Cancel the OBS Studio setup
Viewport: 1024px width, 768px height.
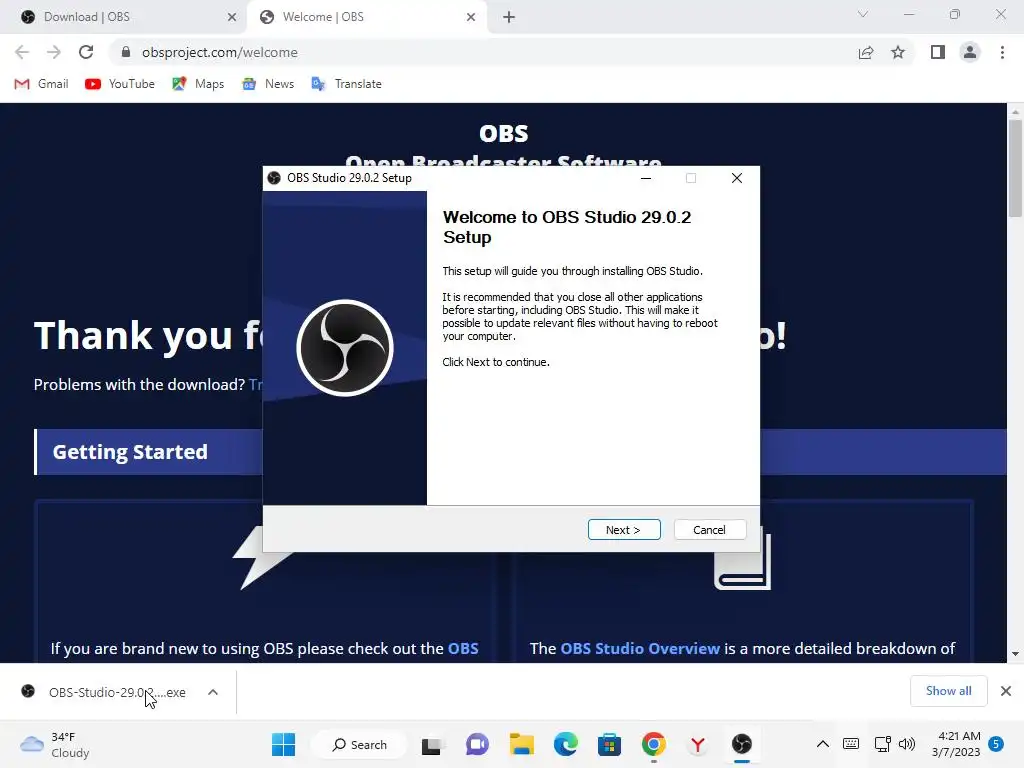coord(709,530)
